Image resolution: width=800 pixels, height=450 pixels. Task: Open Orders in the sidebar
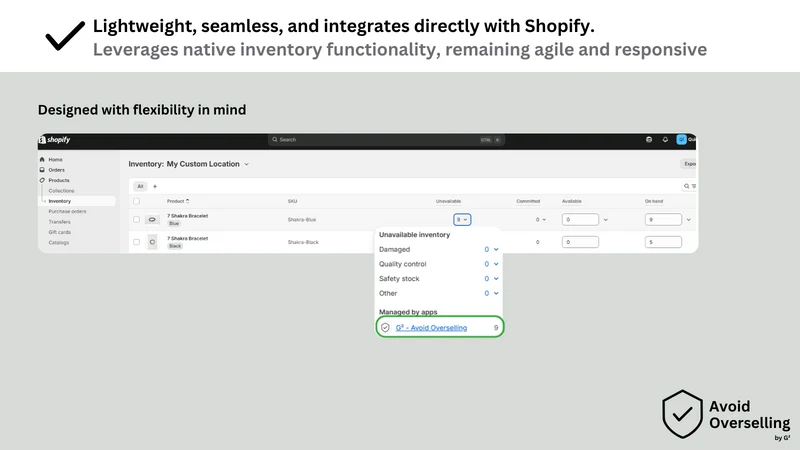pyautogui.click(x=57, y=170)
